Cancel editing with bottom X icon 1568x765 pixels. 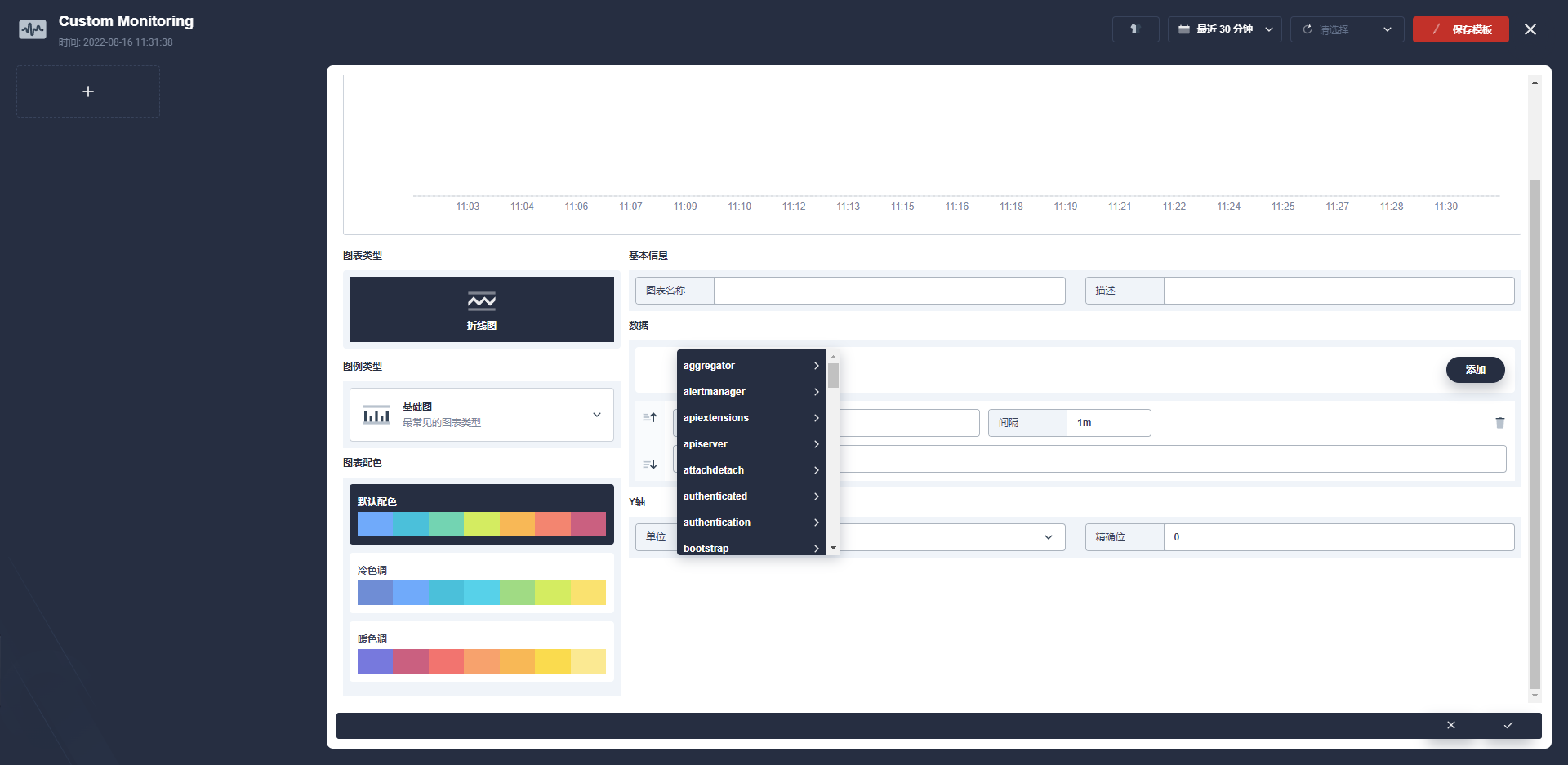click(x=1451, y=725)
